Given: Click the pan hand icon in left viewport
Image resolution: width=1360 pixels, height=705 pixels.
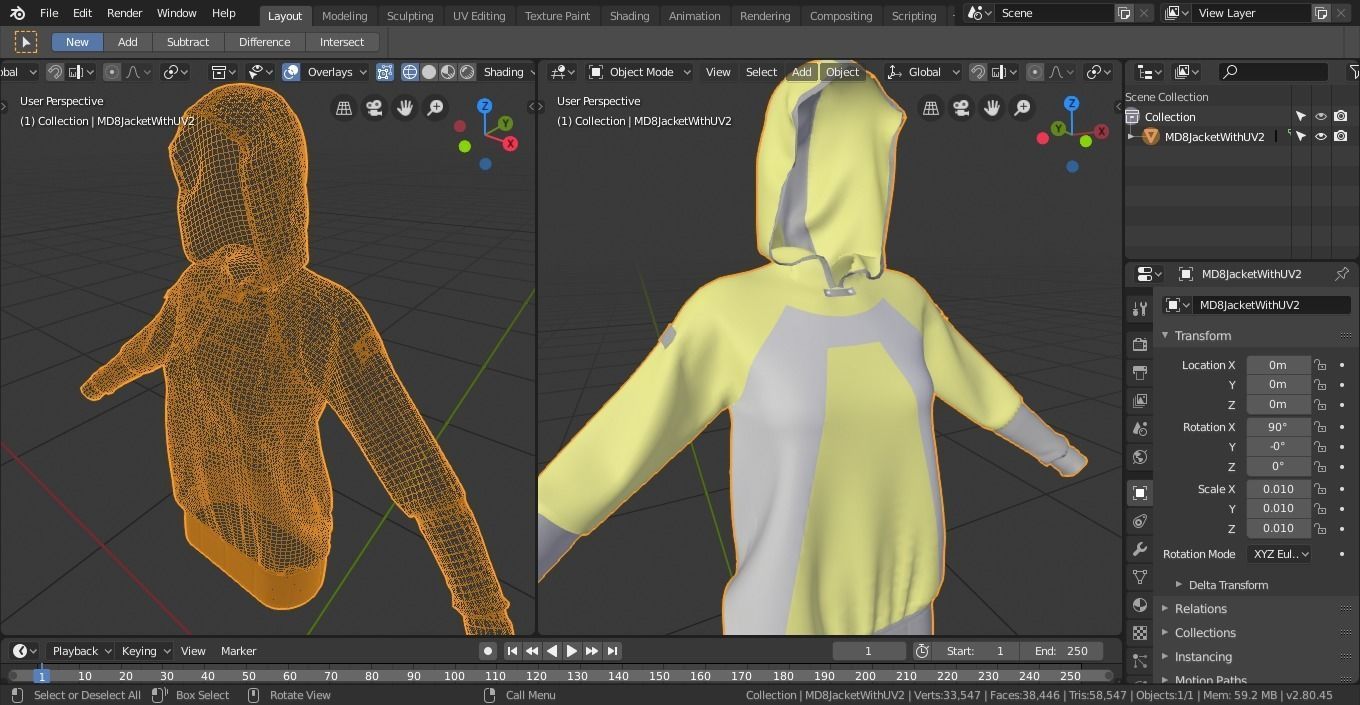Looking at the screenshot, I should coord(405,108).
